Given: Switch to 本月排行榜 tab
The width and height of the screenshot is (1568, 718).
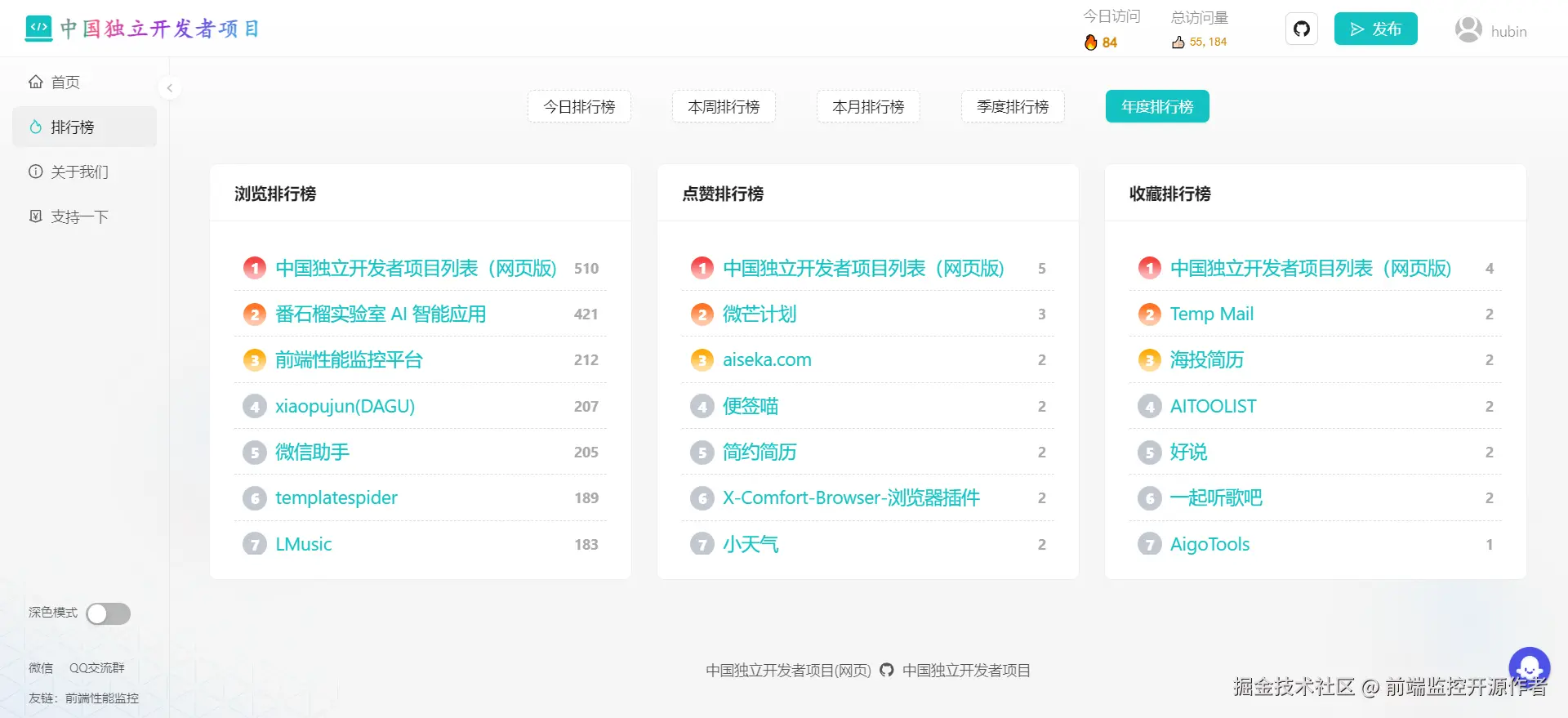Looking at the screenshot, I should pyautogui.click(x=868, y=106).
